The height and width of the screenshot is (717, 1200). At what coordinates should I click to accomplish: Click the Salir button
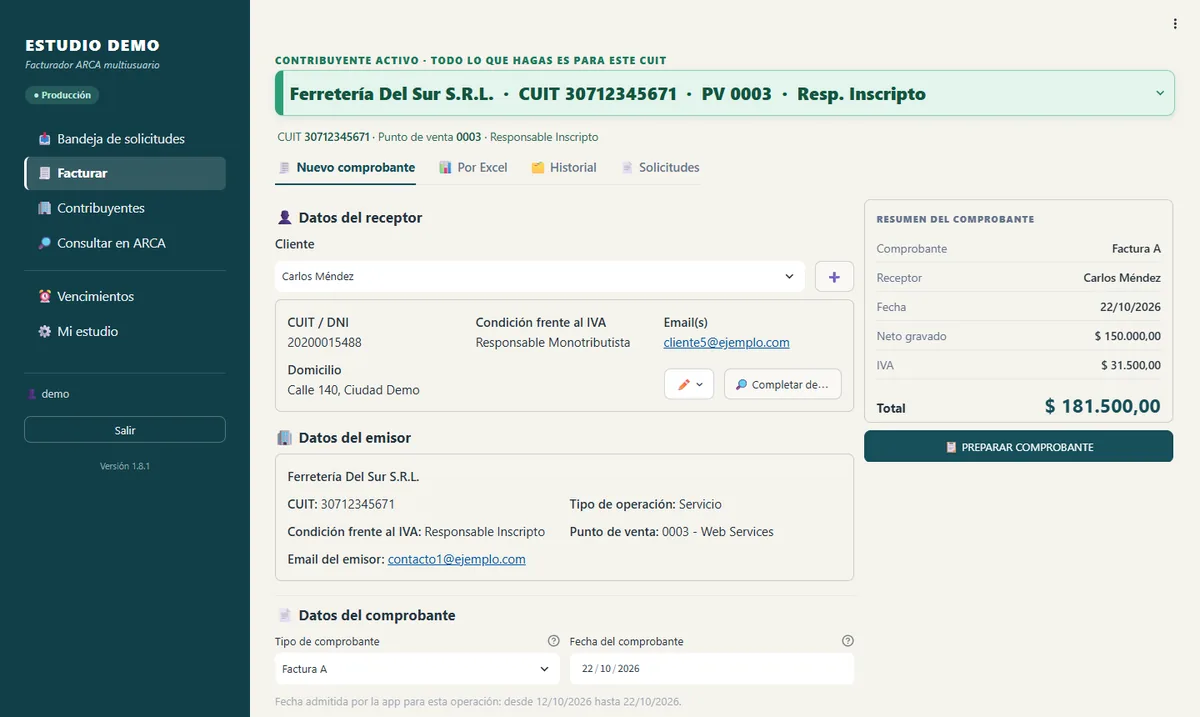pyautogui.click(x=125, y=430)
